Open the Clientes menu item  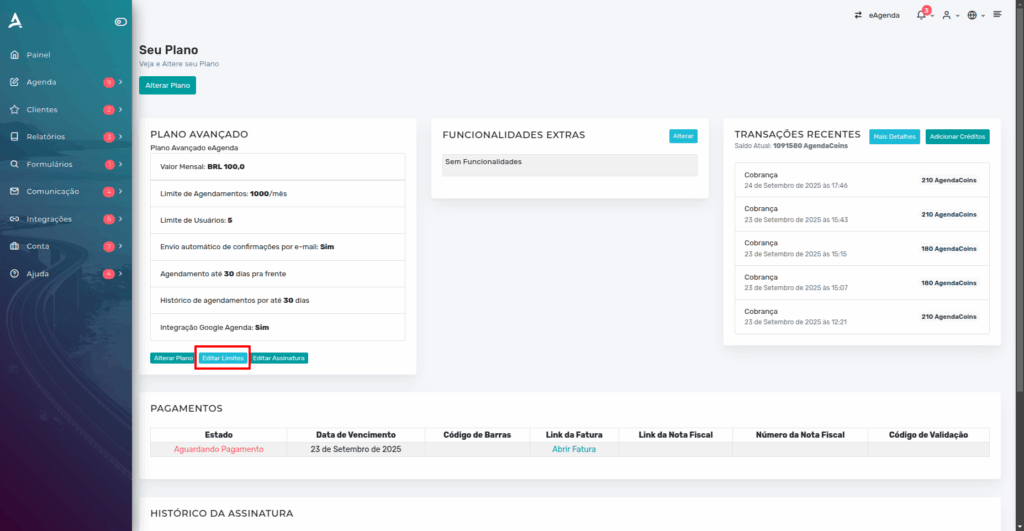(x=42, y=109)
